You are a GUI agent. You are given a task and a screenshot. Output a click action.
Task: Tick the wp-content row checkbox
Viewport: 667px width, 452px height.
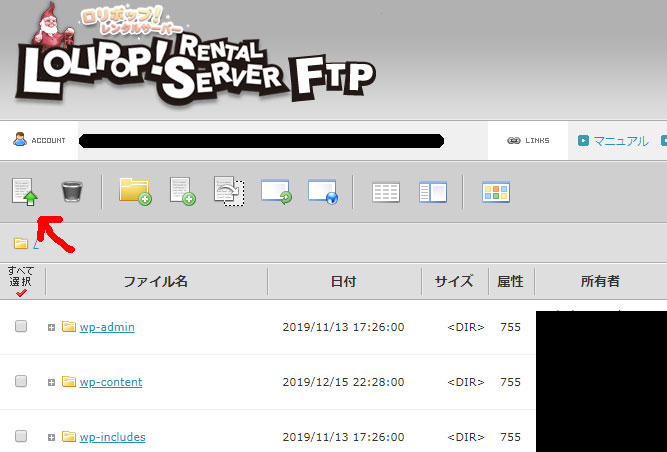coord(21,381)
